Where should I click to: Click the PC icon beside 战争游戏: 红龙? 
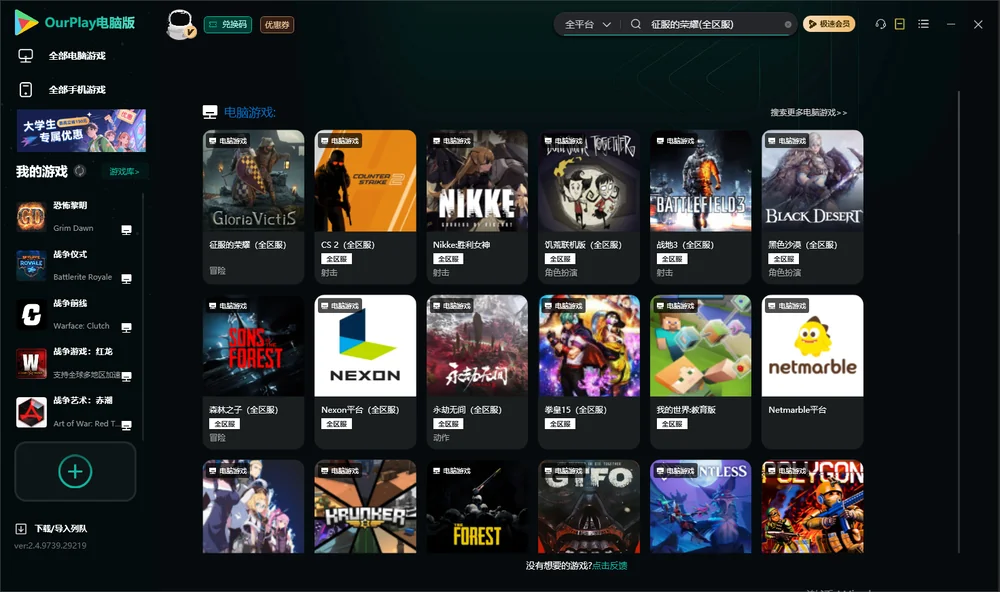pyautogui.click(x=126, y=376)
